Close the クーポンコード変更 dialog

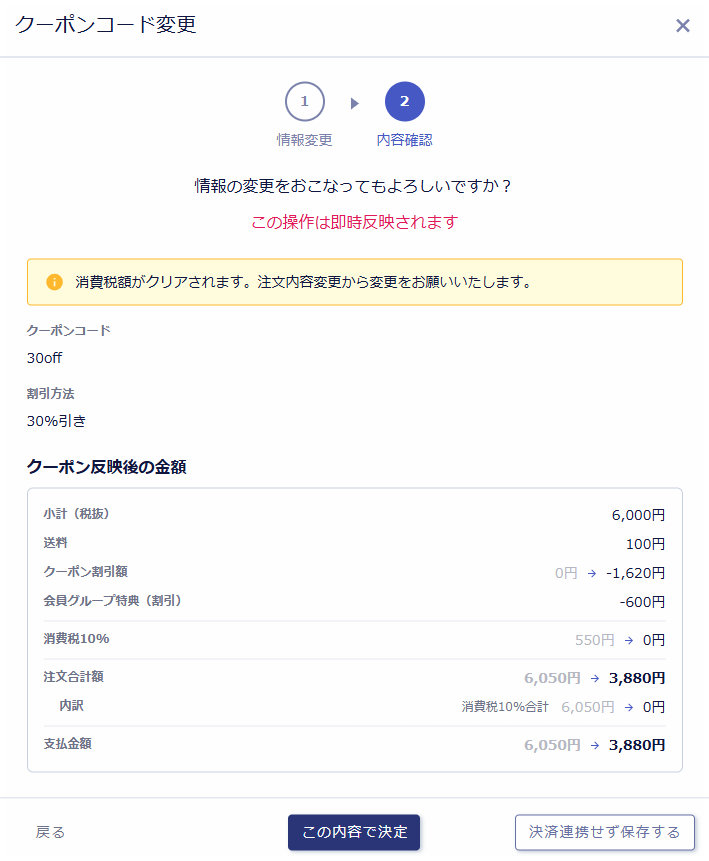[683, 26]
